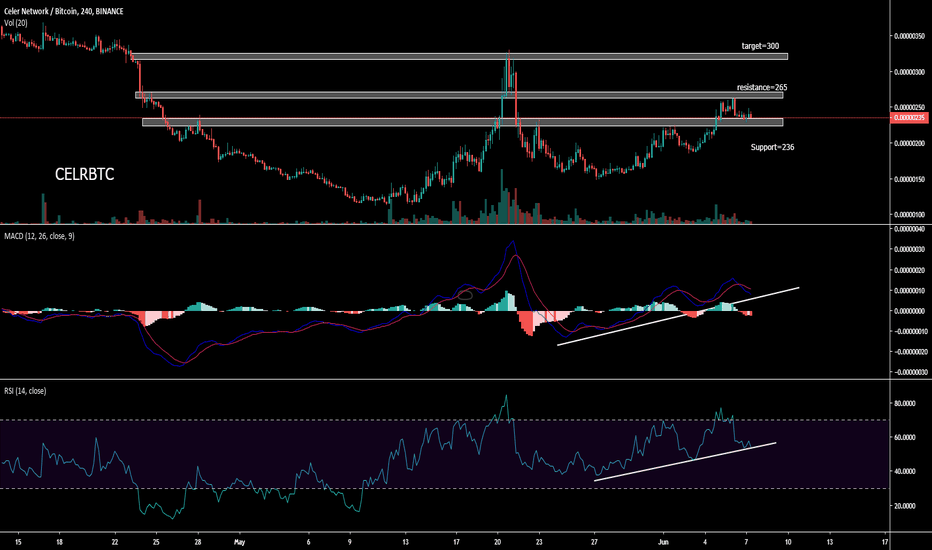Select the resistance zone rectangle near 265
This screenshot has width=932, height=550.
[459, 95]
